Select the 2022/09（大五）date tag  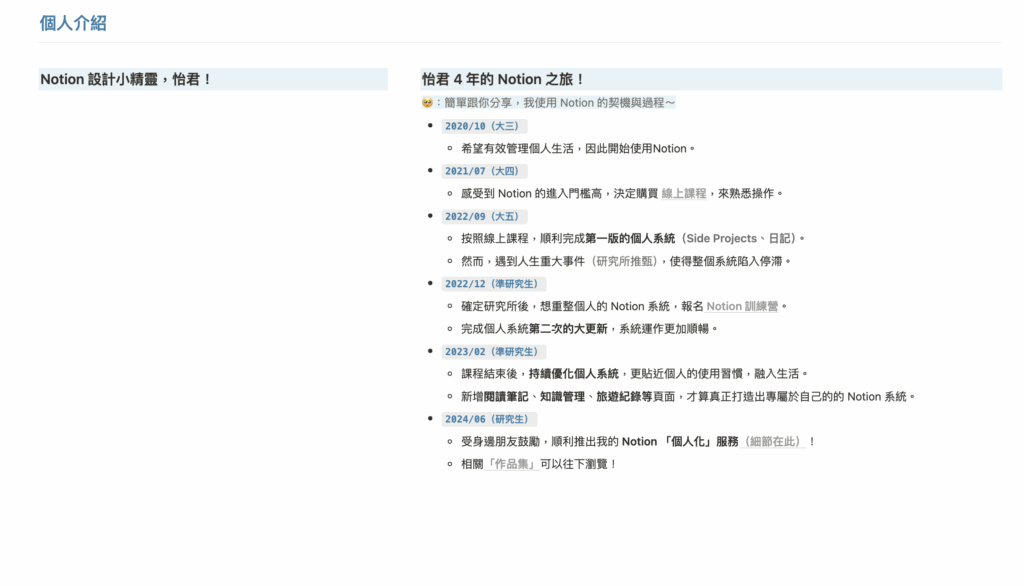[x=482, y=216]
